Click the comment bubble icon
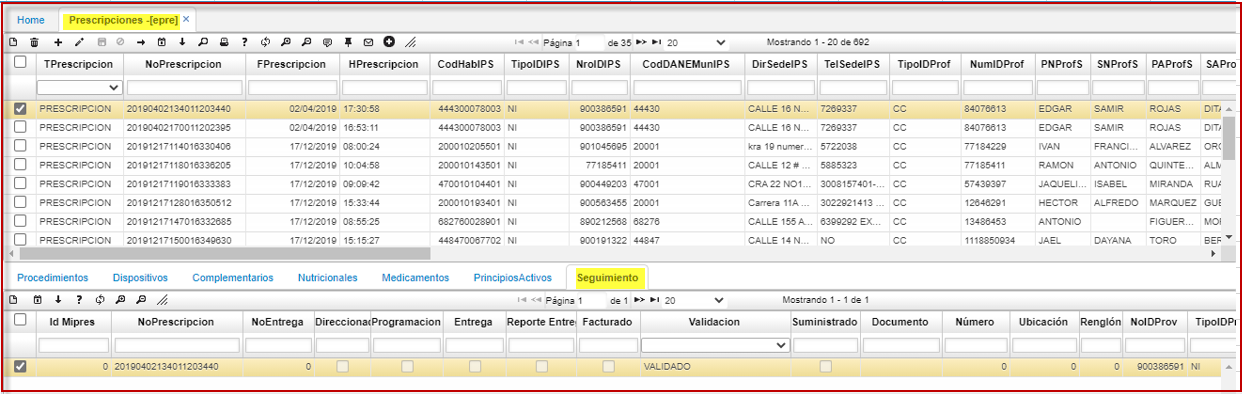 point(327,43)
